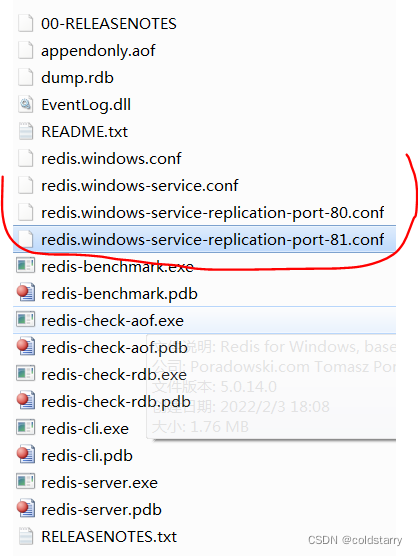This screenshot has height=556, width=418.
Task: Click the appendonly.aof file icon
Action: coord(26,51)
